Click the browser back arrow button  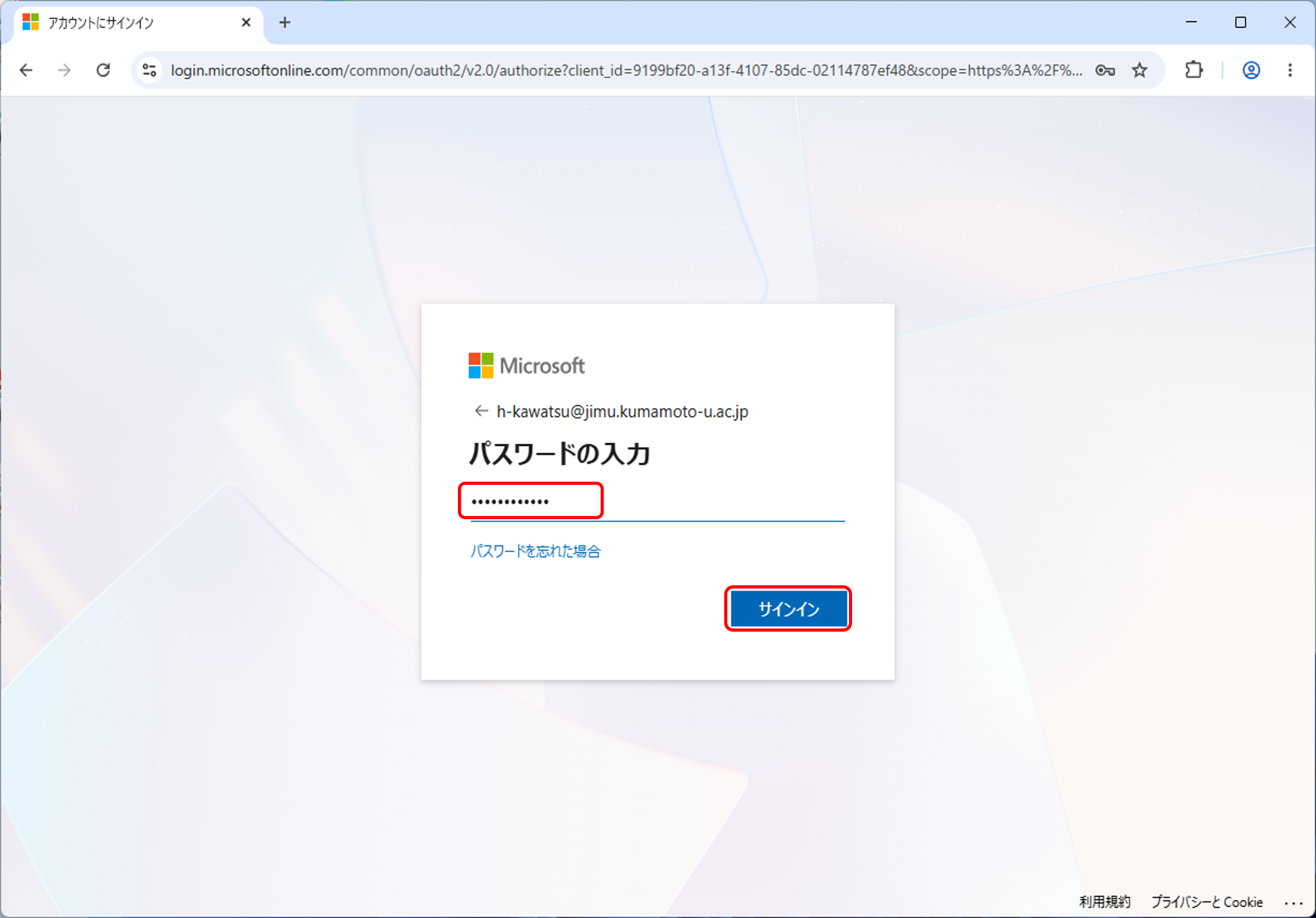(x=26, y=70)
